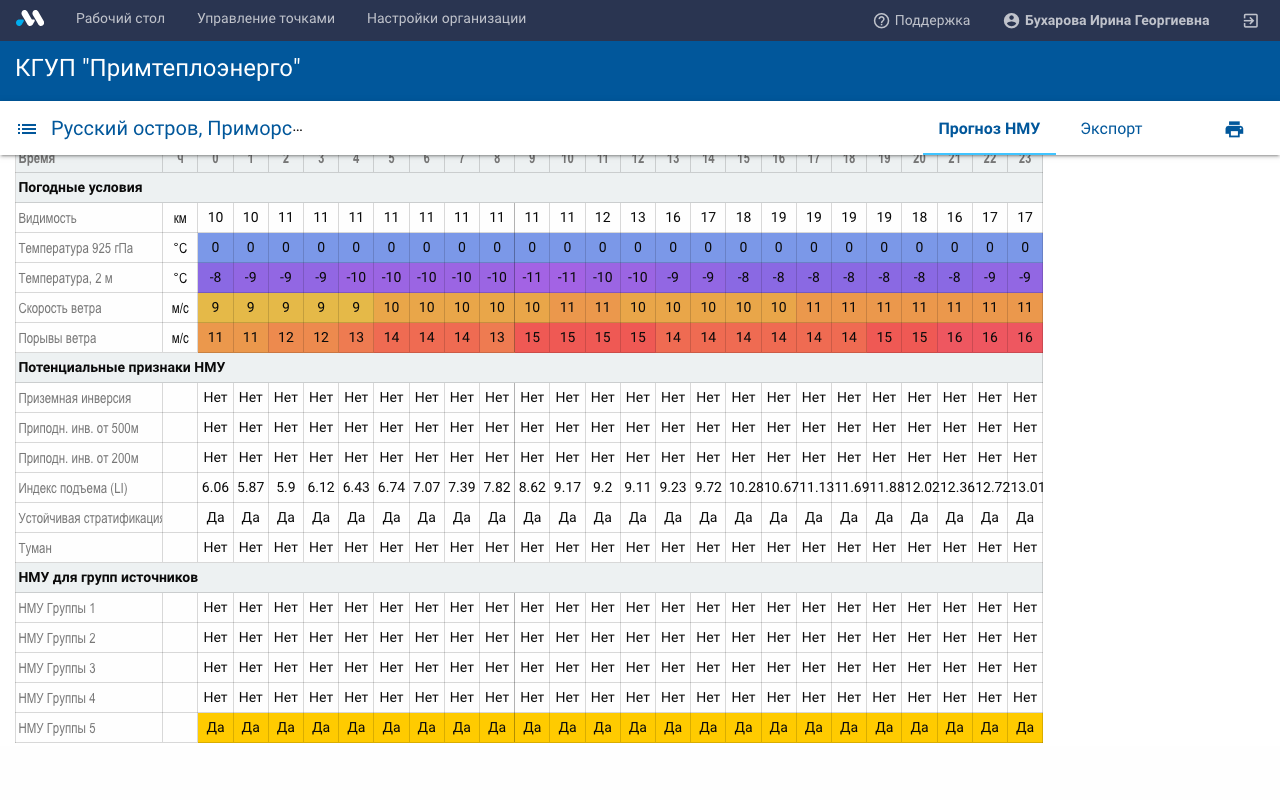The width and height of the screenshot is (1280, 800).
Task: Select the НМУ для групп источников header
Action: (x=108, y=578)
